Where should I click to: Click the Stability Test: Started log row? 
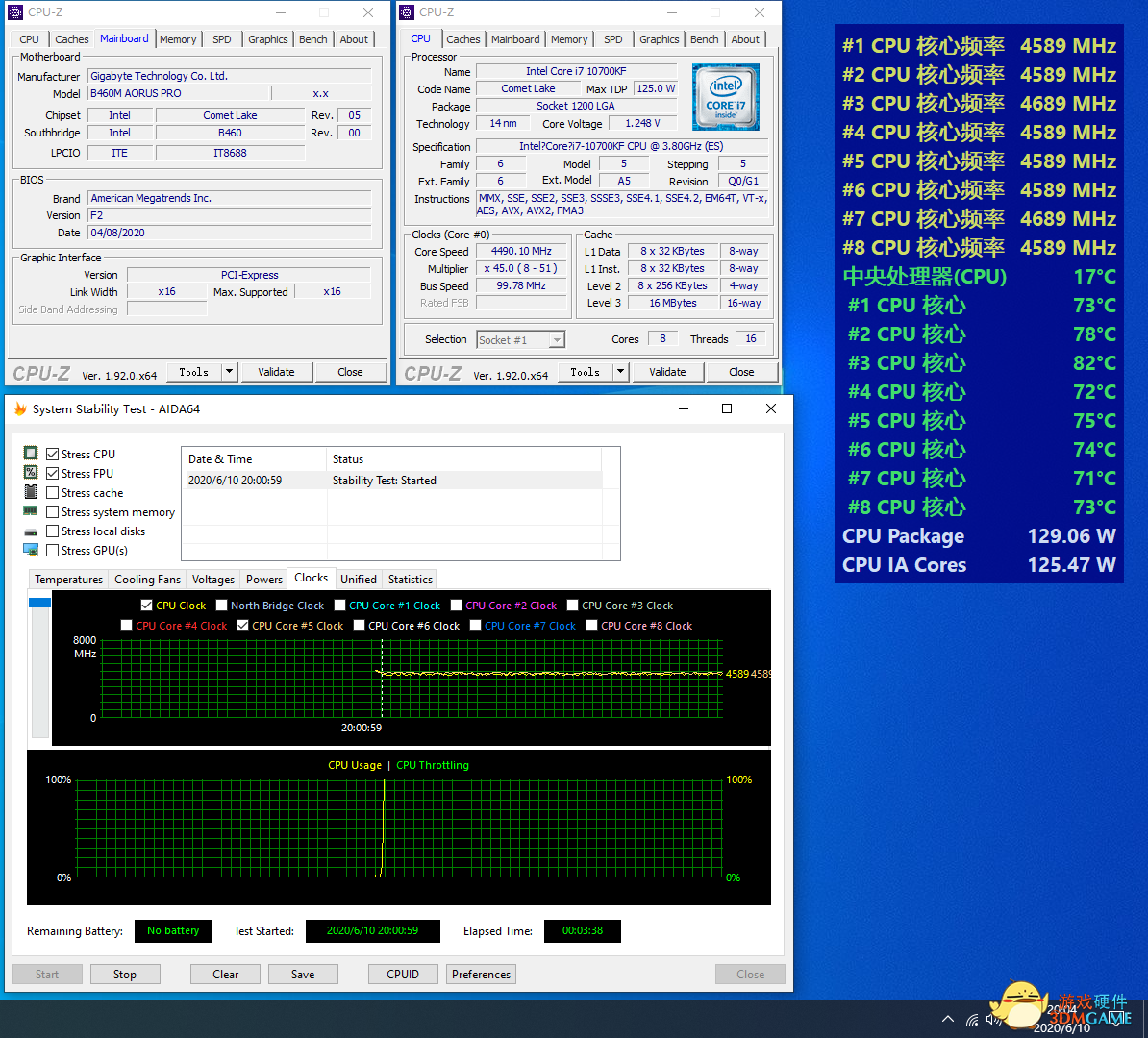click(391, 481)
